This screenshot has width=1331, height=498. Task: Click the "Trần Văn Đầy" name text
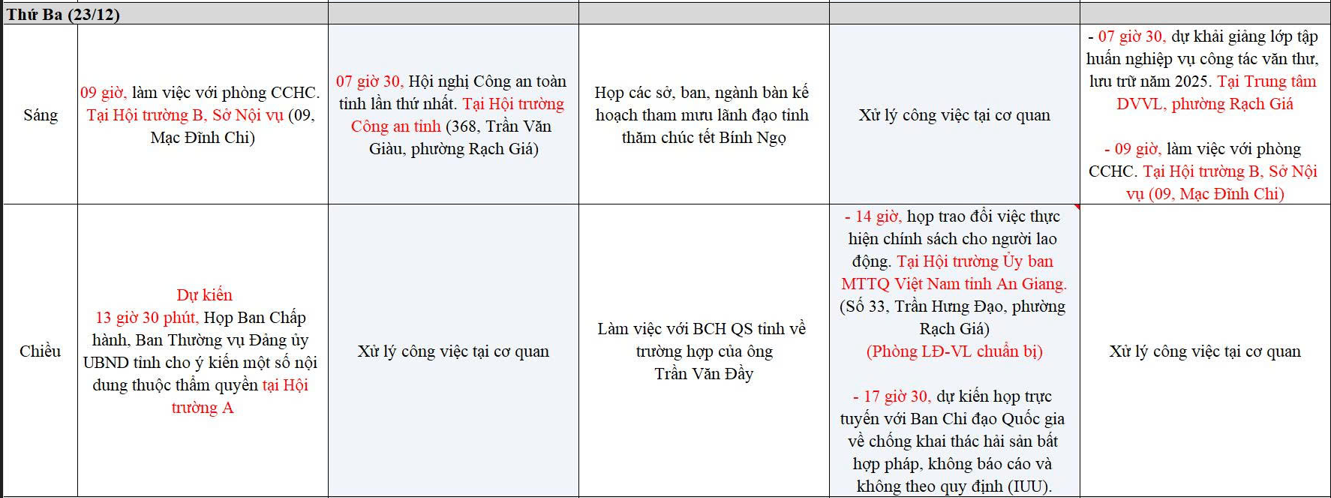(703, 374)
